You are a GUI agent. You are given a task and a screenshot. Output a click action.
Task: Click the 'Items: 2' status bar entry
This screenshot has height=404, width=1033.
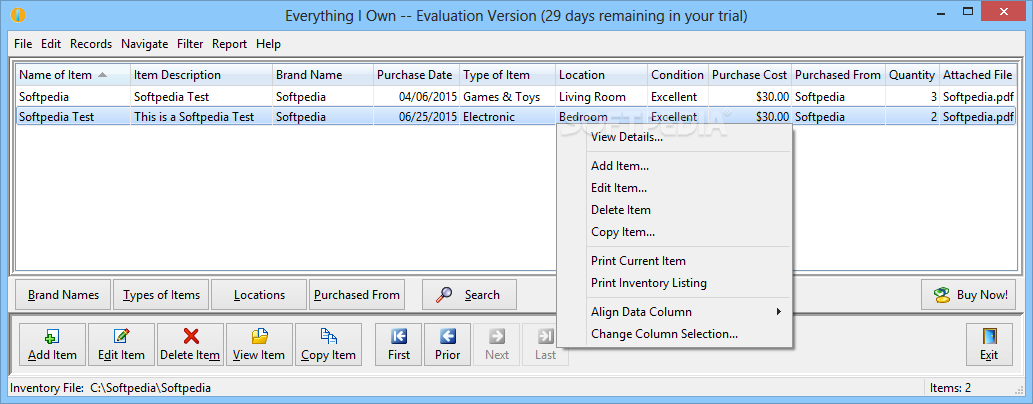pos(949,388)
